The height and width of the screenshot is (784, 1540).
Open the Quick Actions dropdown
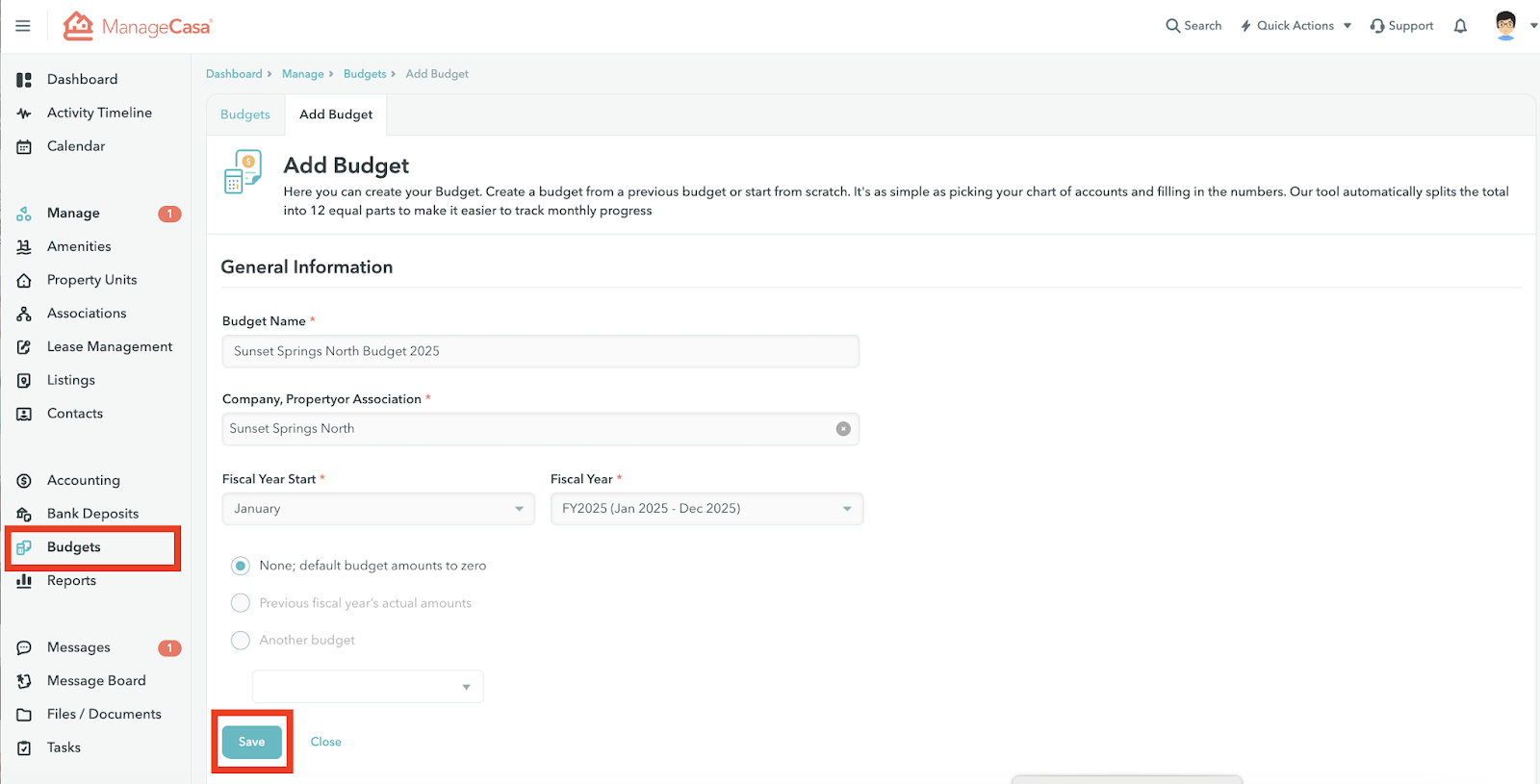tap(1296, 26)
